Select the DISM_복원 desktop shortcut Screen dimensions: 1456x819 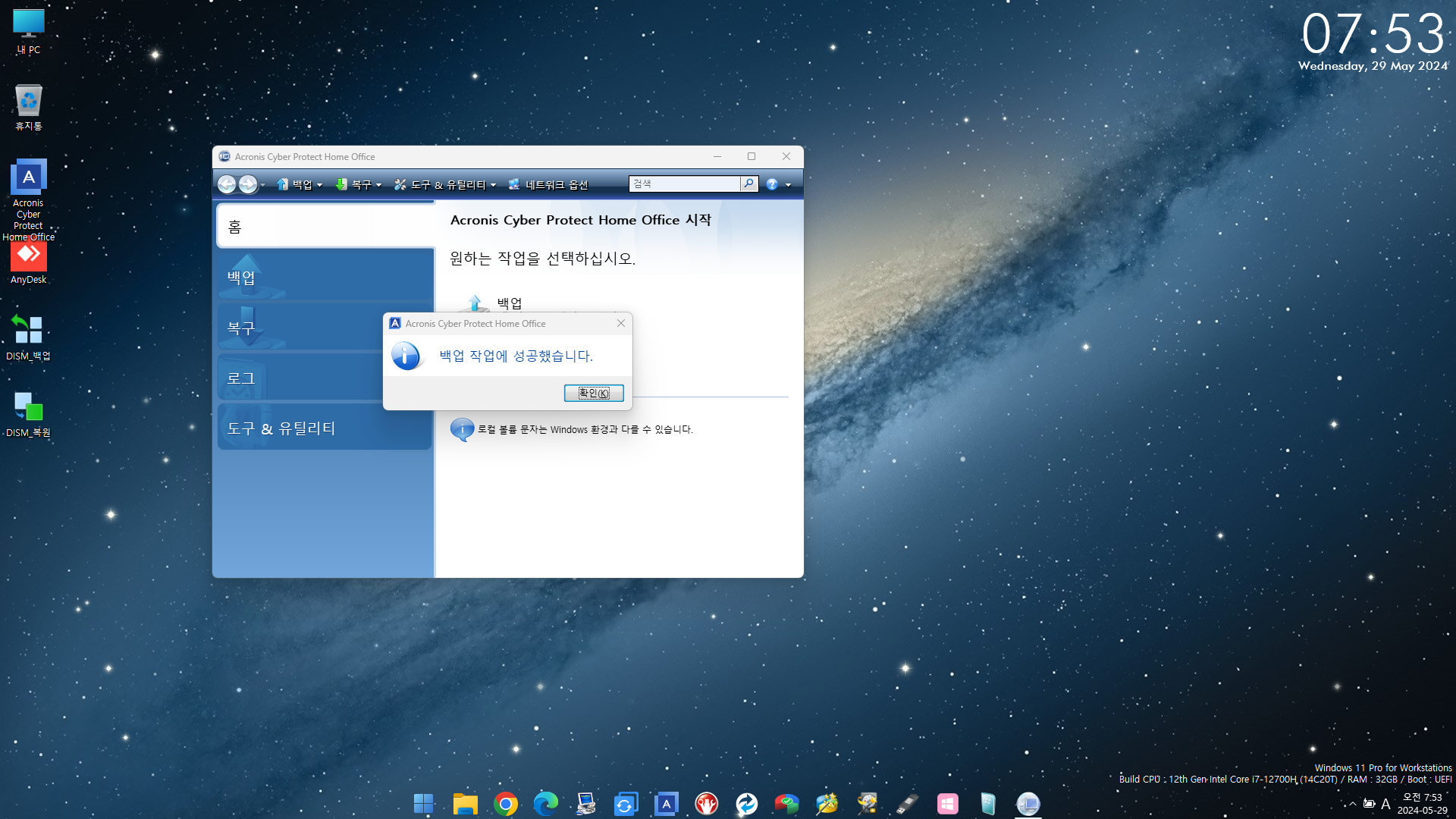29,414
